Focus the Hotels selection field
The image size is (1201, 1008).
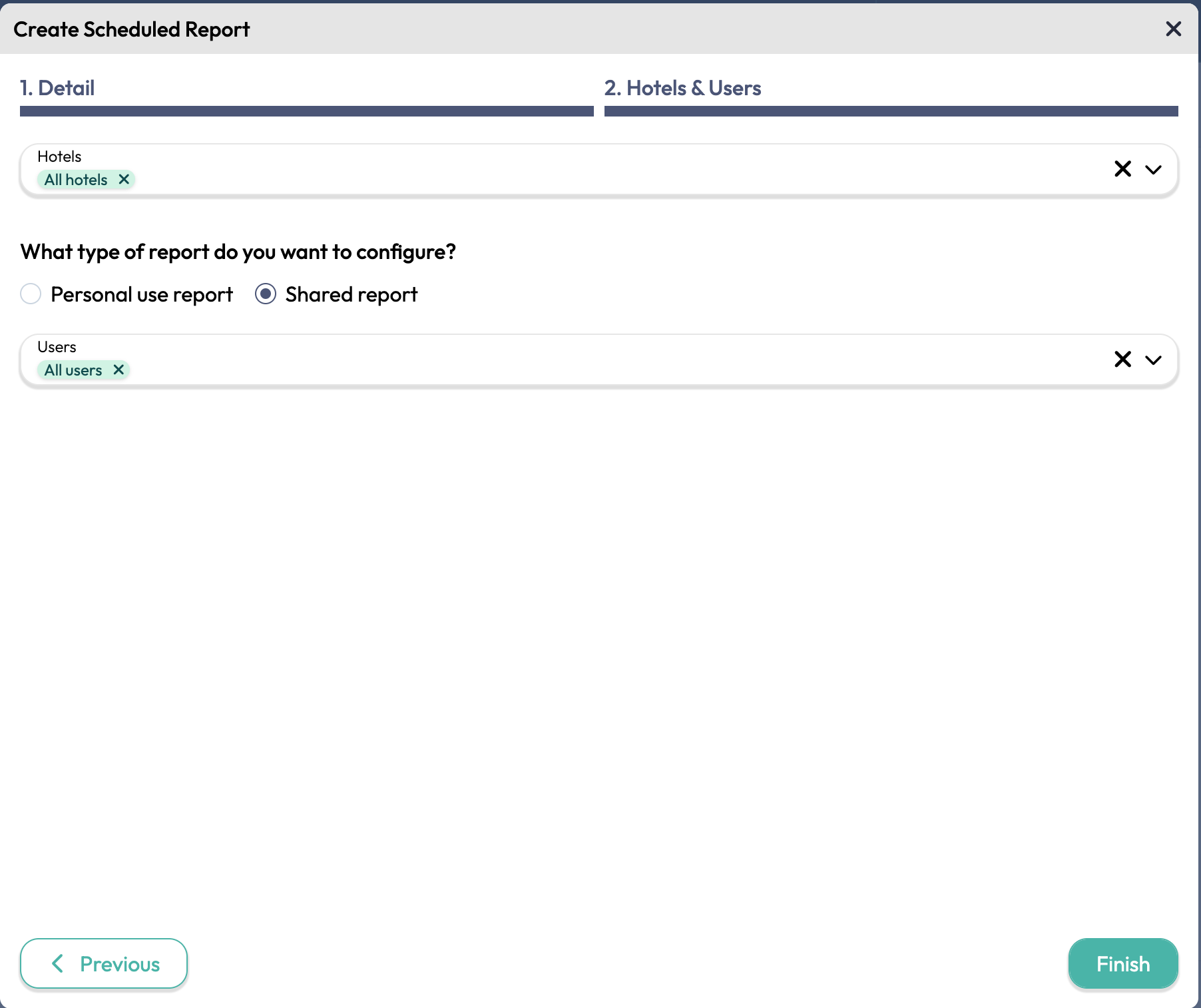pos(599,170)
